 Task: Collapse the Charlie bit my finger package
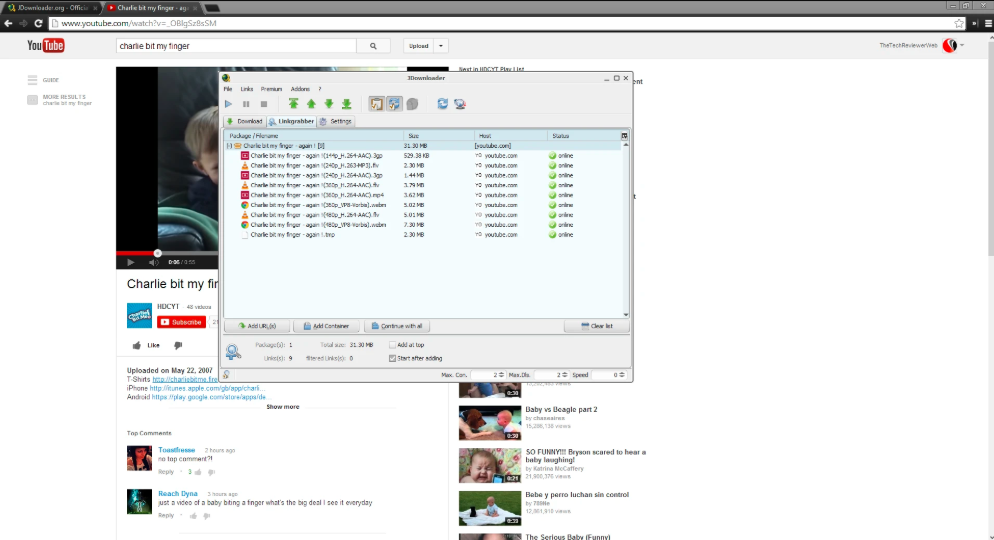pos(229,146)
